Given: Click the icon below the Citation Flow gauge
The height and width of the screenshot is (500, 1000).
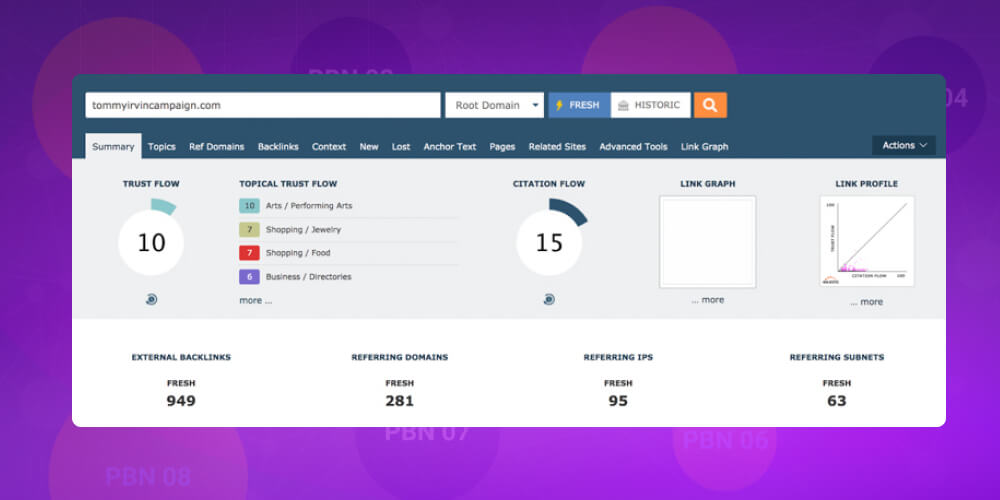Looking at the screenshot, I should (x=549, y=299).
